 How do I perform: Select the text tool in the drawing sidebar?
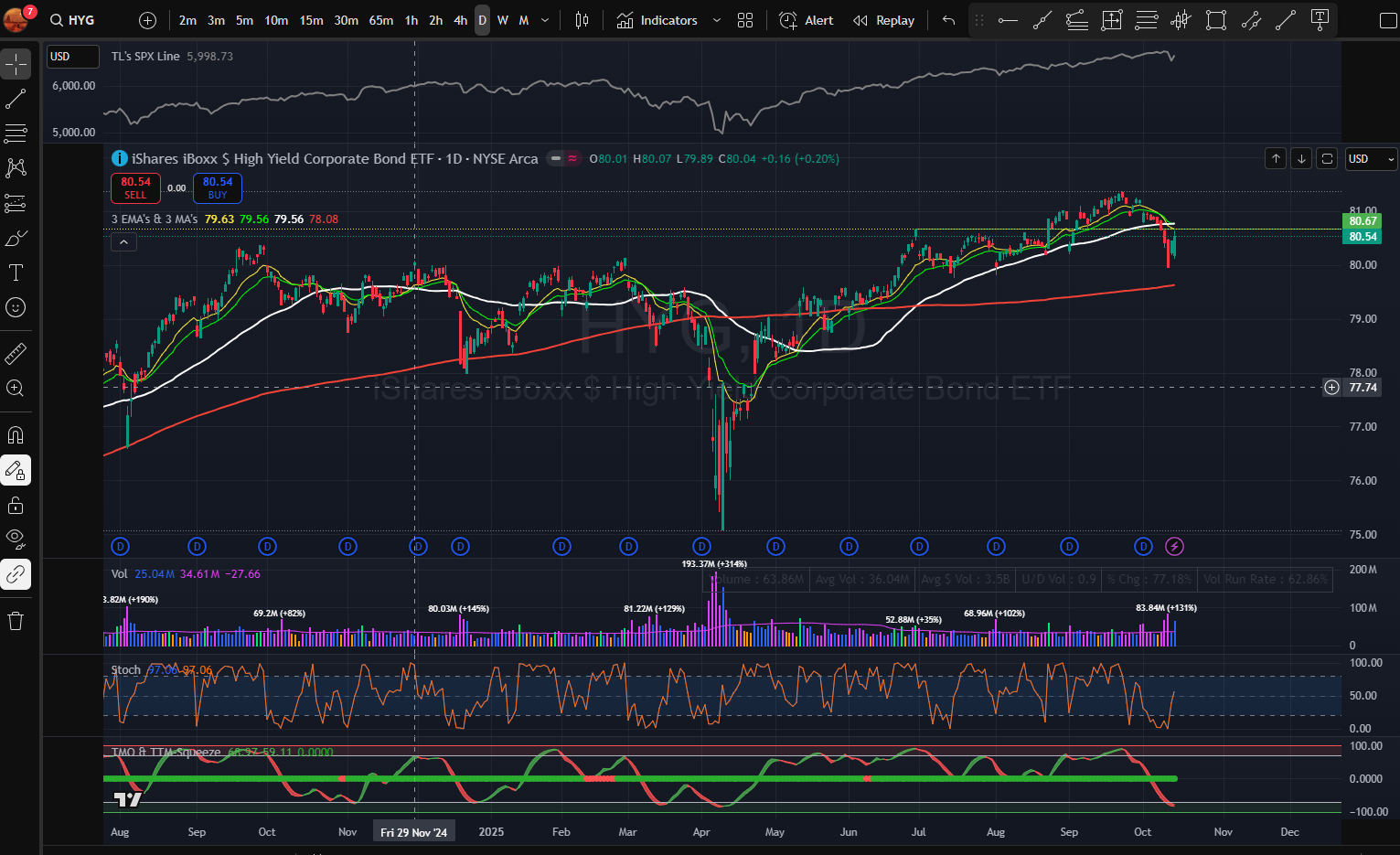(x=16, y=273)
